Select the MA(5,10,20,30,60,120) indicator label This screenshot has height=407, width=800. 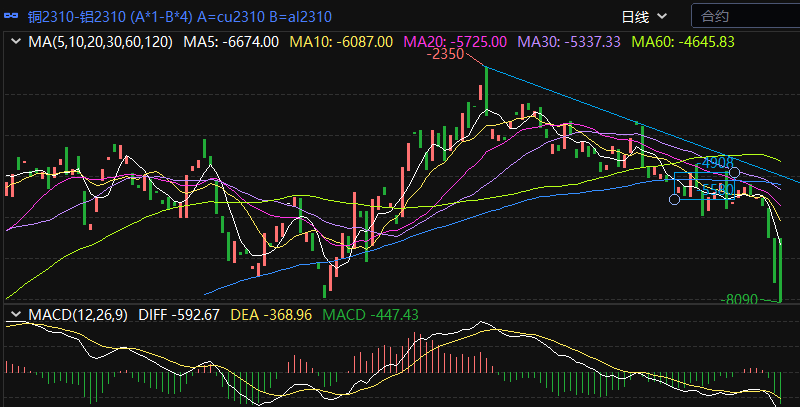[100, 42]
